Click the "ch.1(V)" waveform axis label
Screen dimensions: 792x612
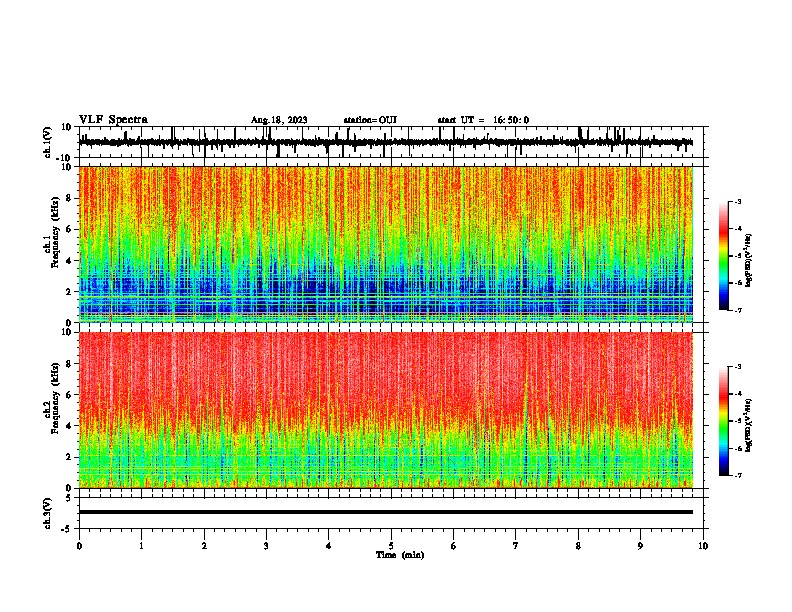click(x=48, y=142)
